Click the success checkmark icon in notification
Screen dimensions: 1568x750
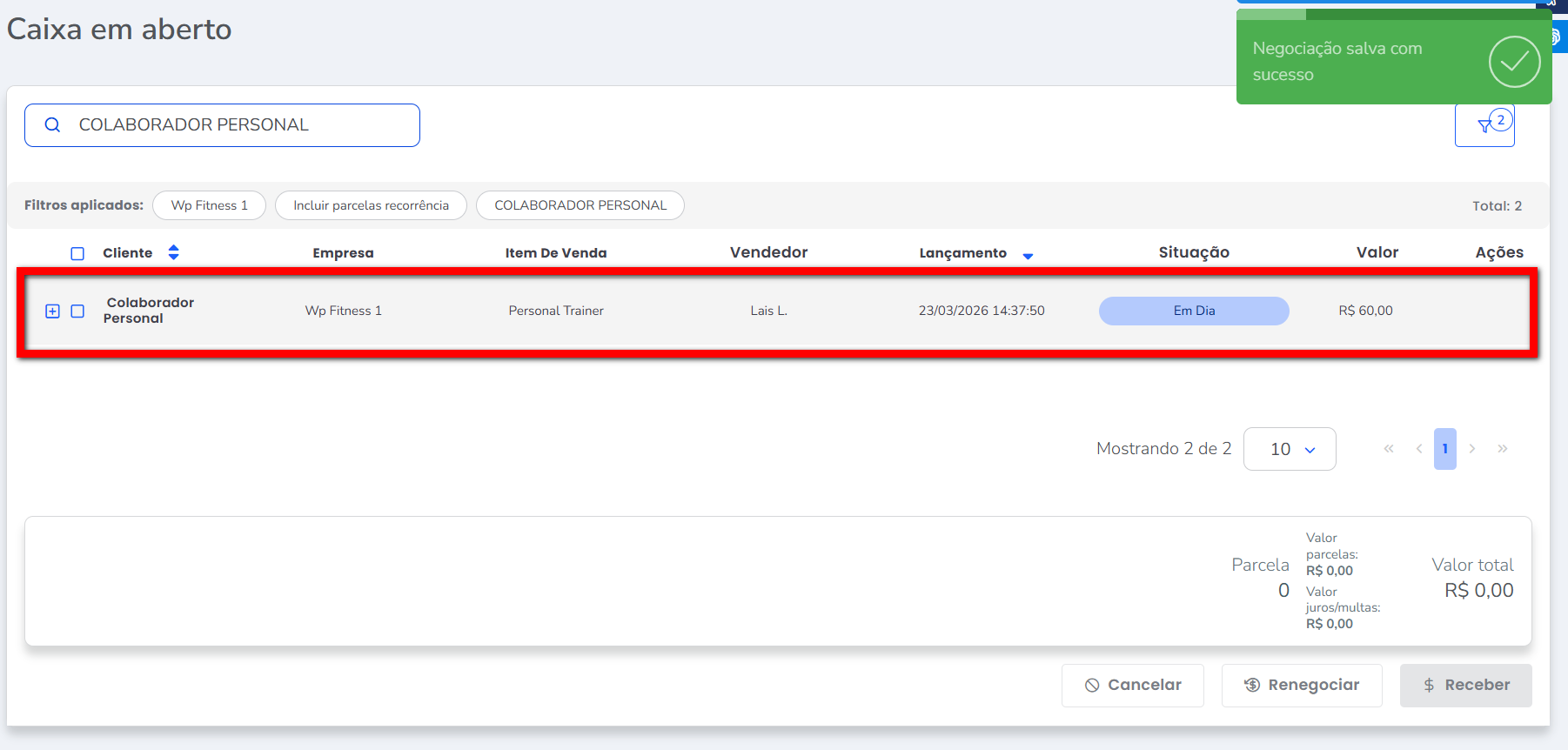point(1514,62)
